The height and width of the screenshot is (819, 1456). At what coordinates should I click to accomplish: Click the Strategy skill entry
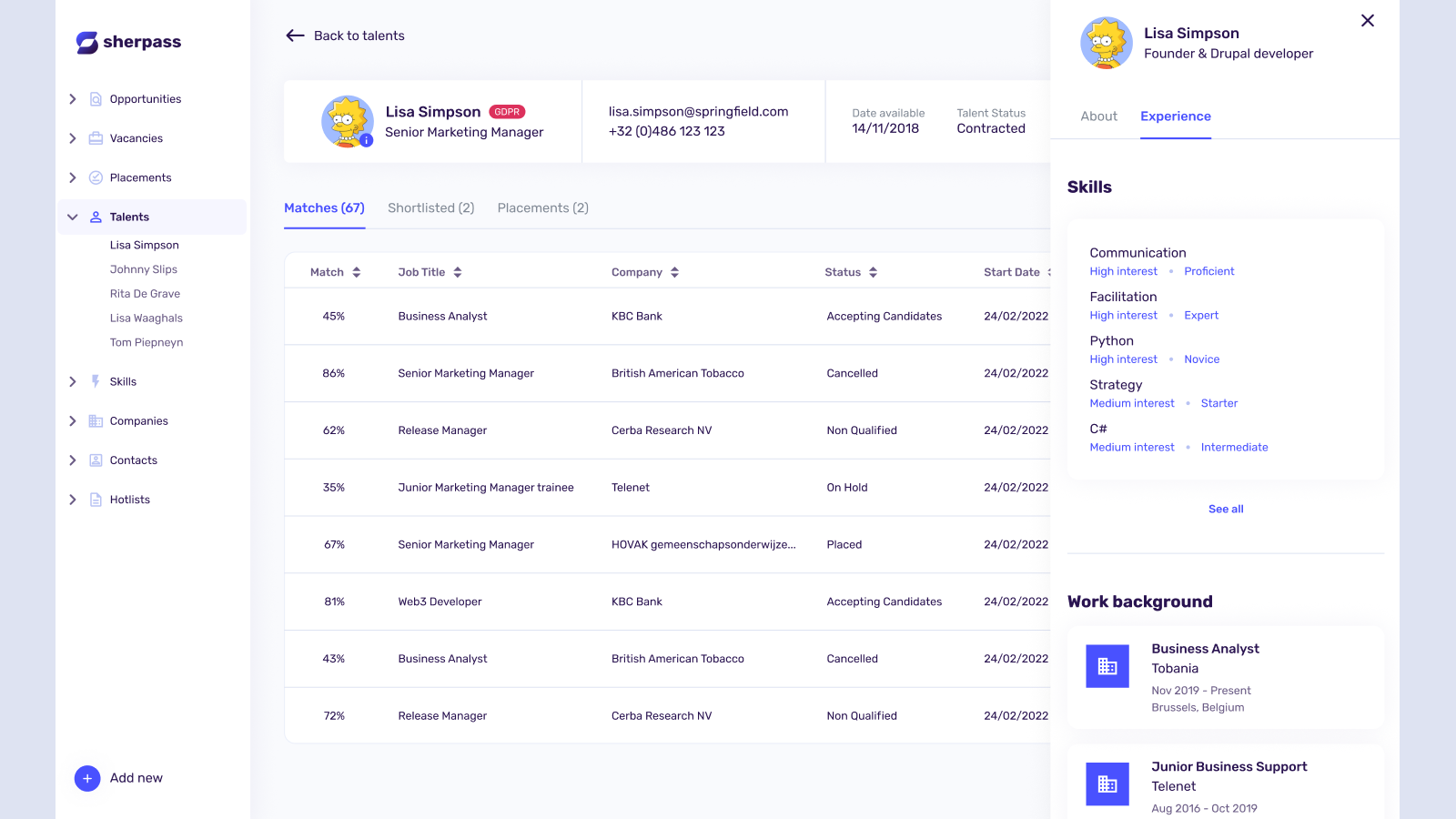coord(1164,394)
